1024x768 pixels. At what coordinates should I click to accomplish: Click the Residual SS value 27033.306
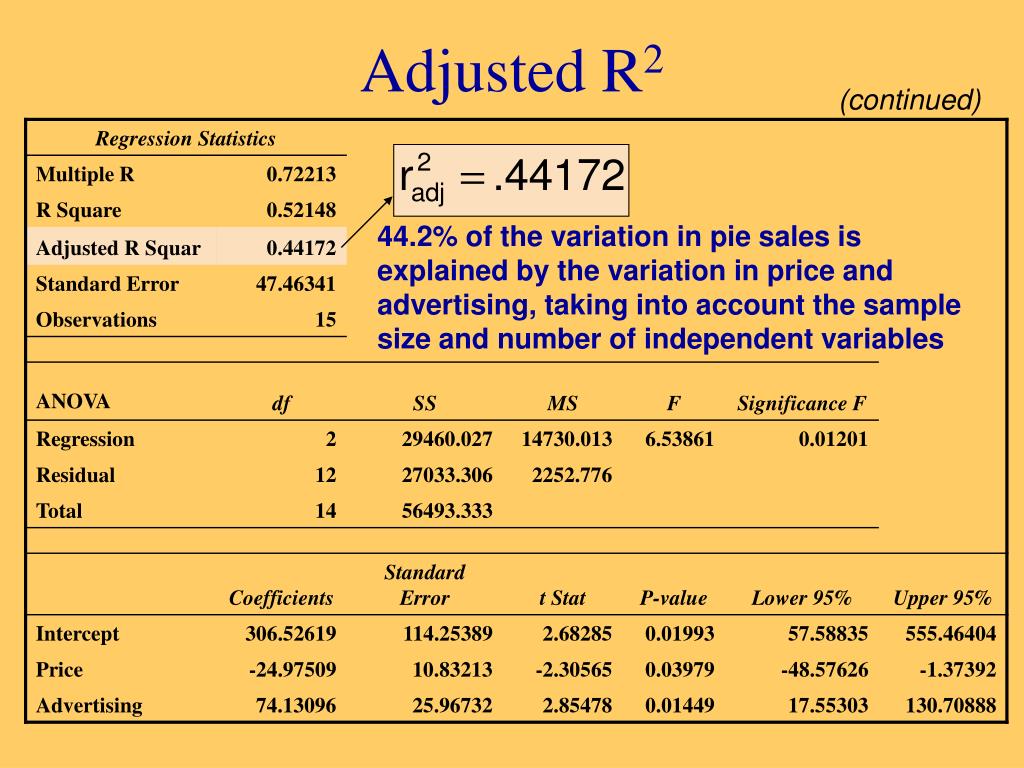pyautogui.click(x=447, y=475)
